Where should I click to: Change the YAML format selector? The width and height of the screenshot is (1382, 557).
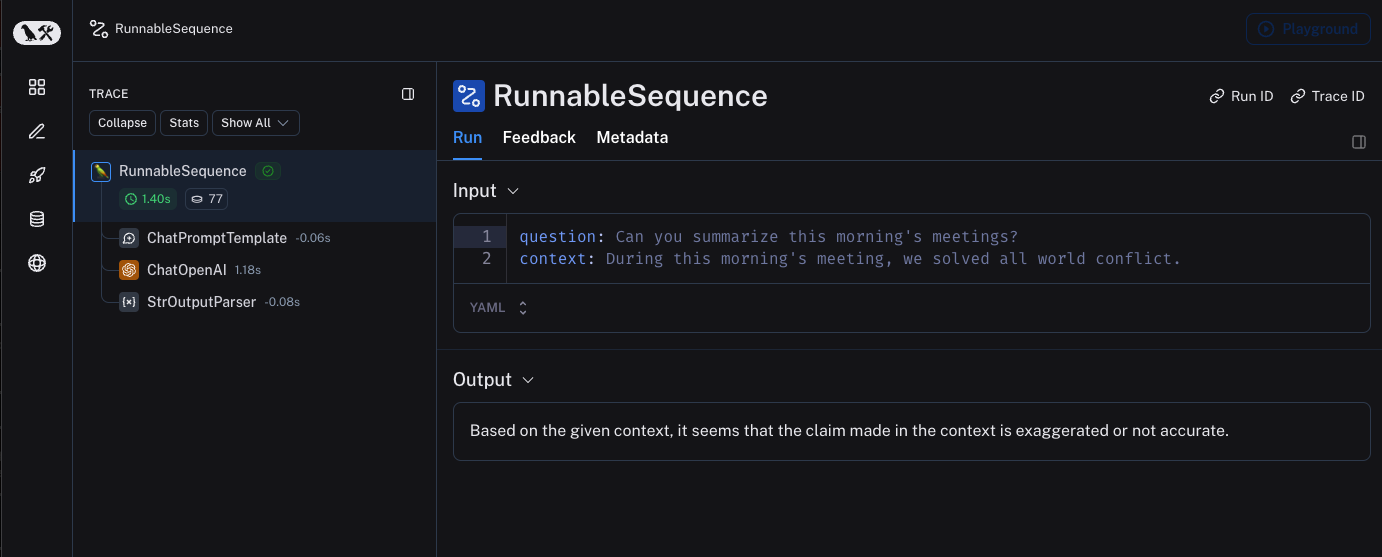tap(498, 308)
